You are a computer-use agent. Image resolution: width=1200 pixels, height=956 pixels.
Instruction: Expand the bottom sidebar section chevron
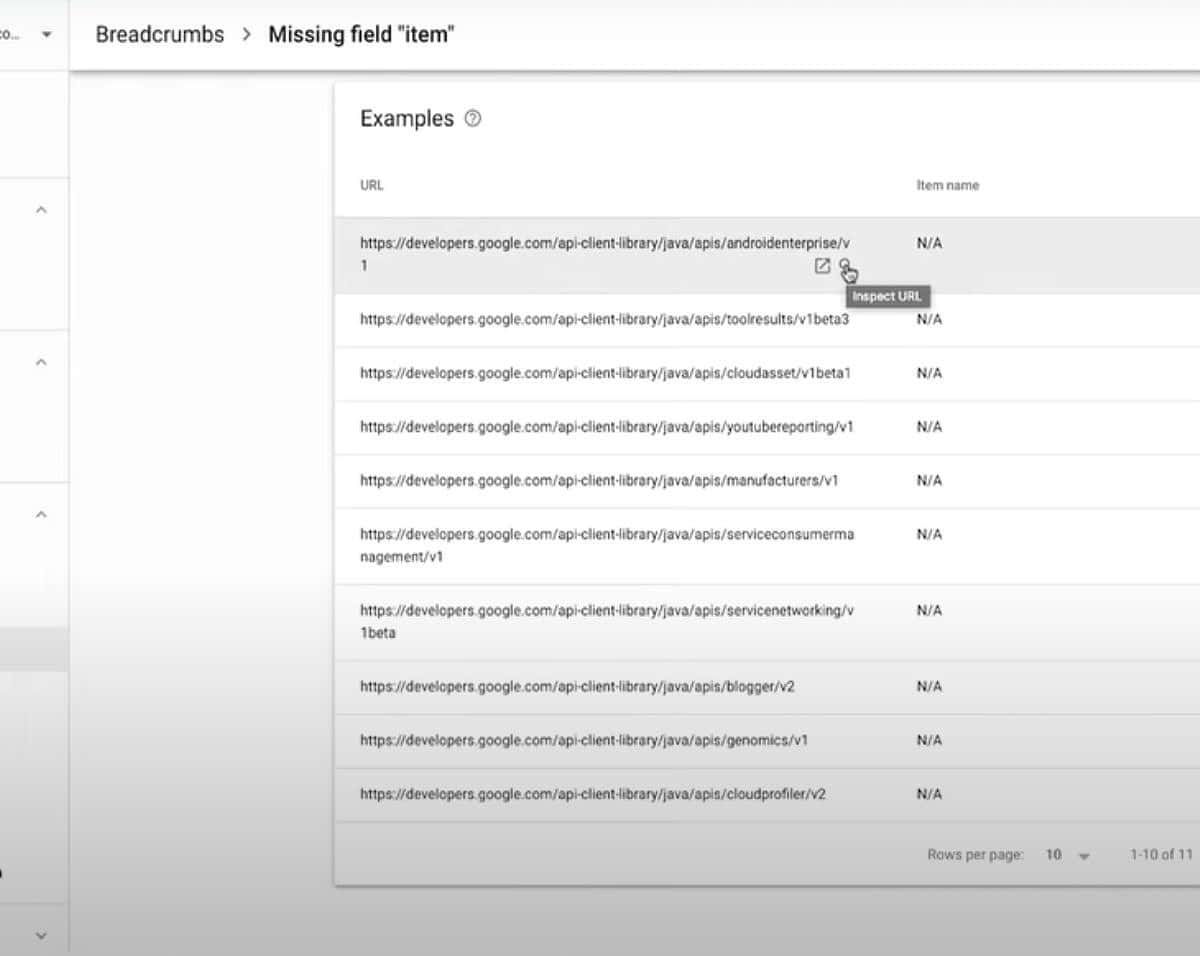click(41, 936)
